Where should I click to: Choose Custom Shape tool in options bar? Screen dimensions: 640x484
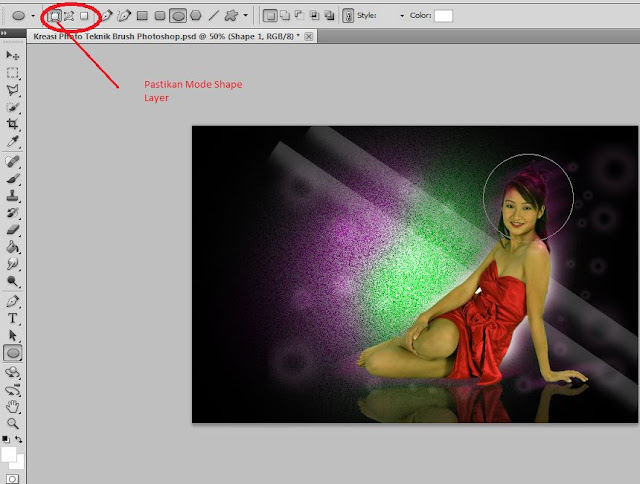(x=231, y=16)
